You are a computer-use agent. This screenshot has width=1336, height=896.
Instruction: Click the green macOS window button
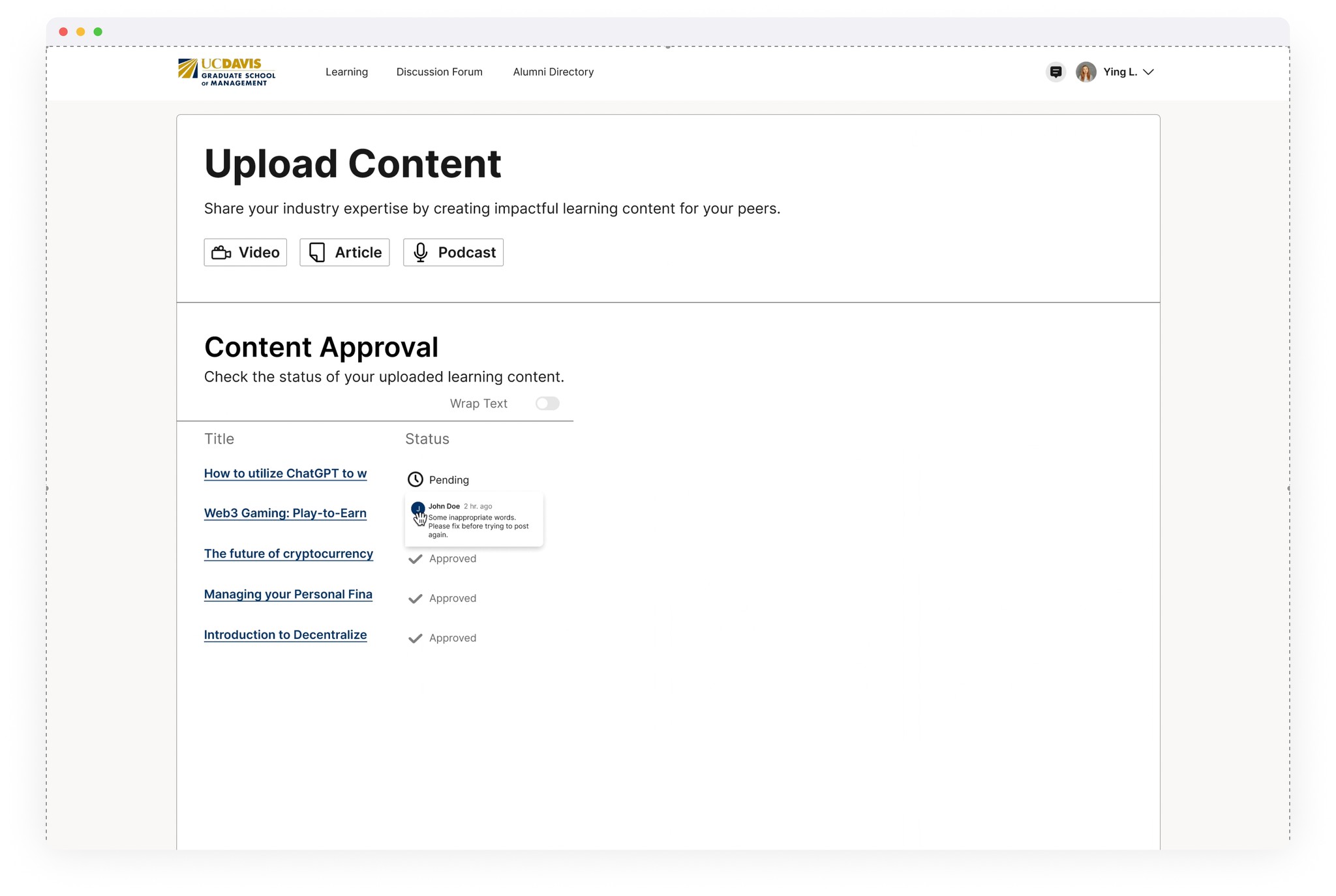click(x=98, y=31)
